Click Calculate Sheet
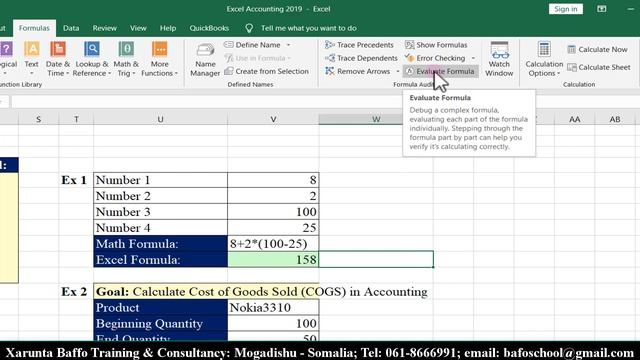The width and height of the screenshot is (640, 360). point(599,67)
